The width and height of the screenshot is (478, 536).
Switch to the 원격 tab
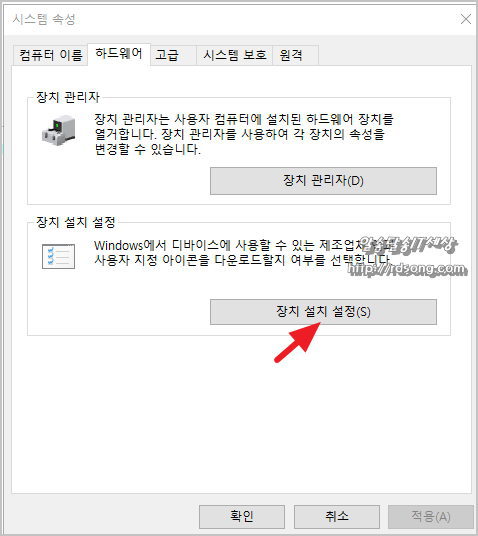tap(291, 55)
